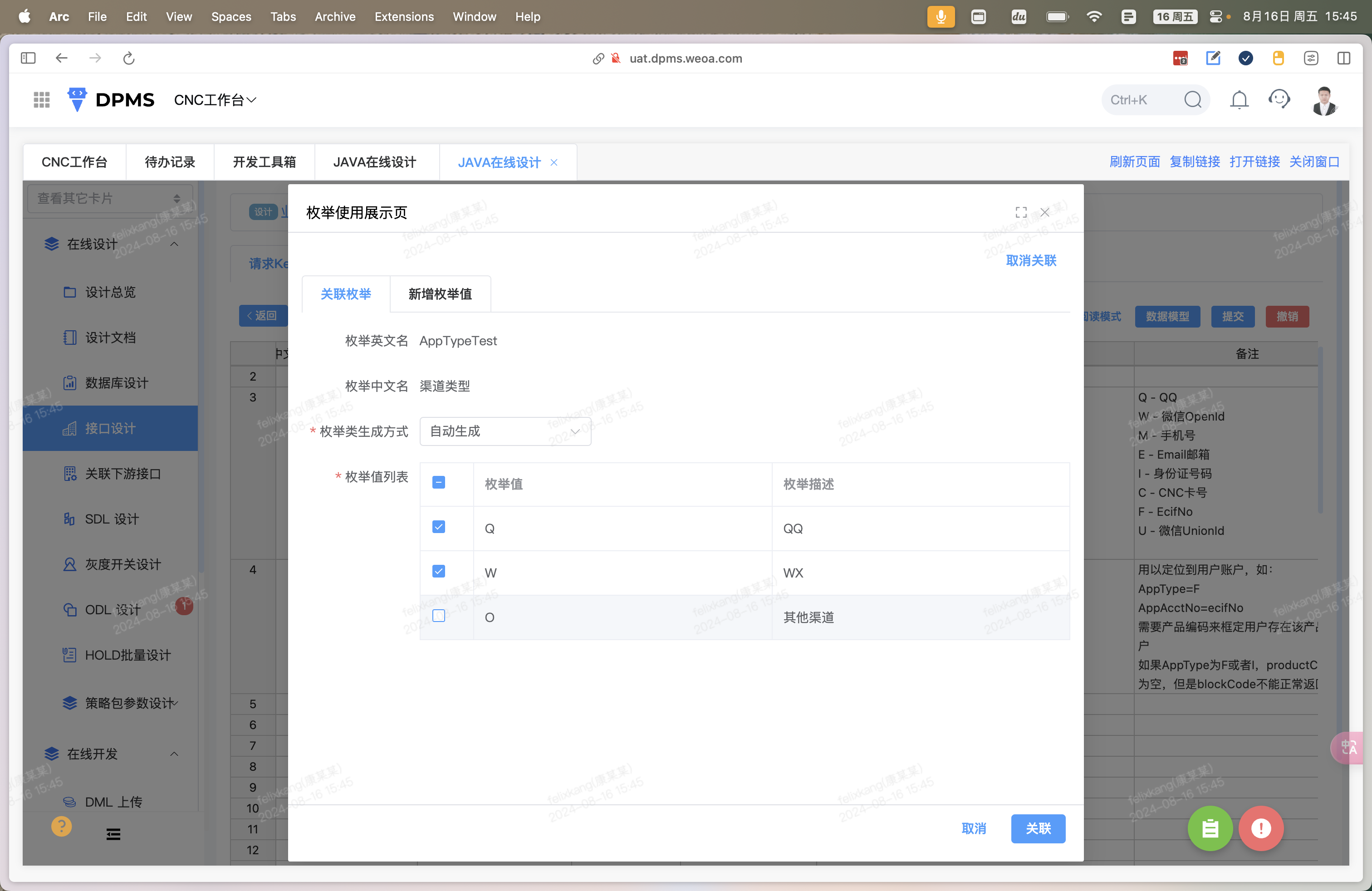This screenshot has height=891, width=1372.
Task: Click the search magnifier icon
Action: [x=1193, y=100]
